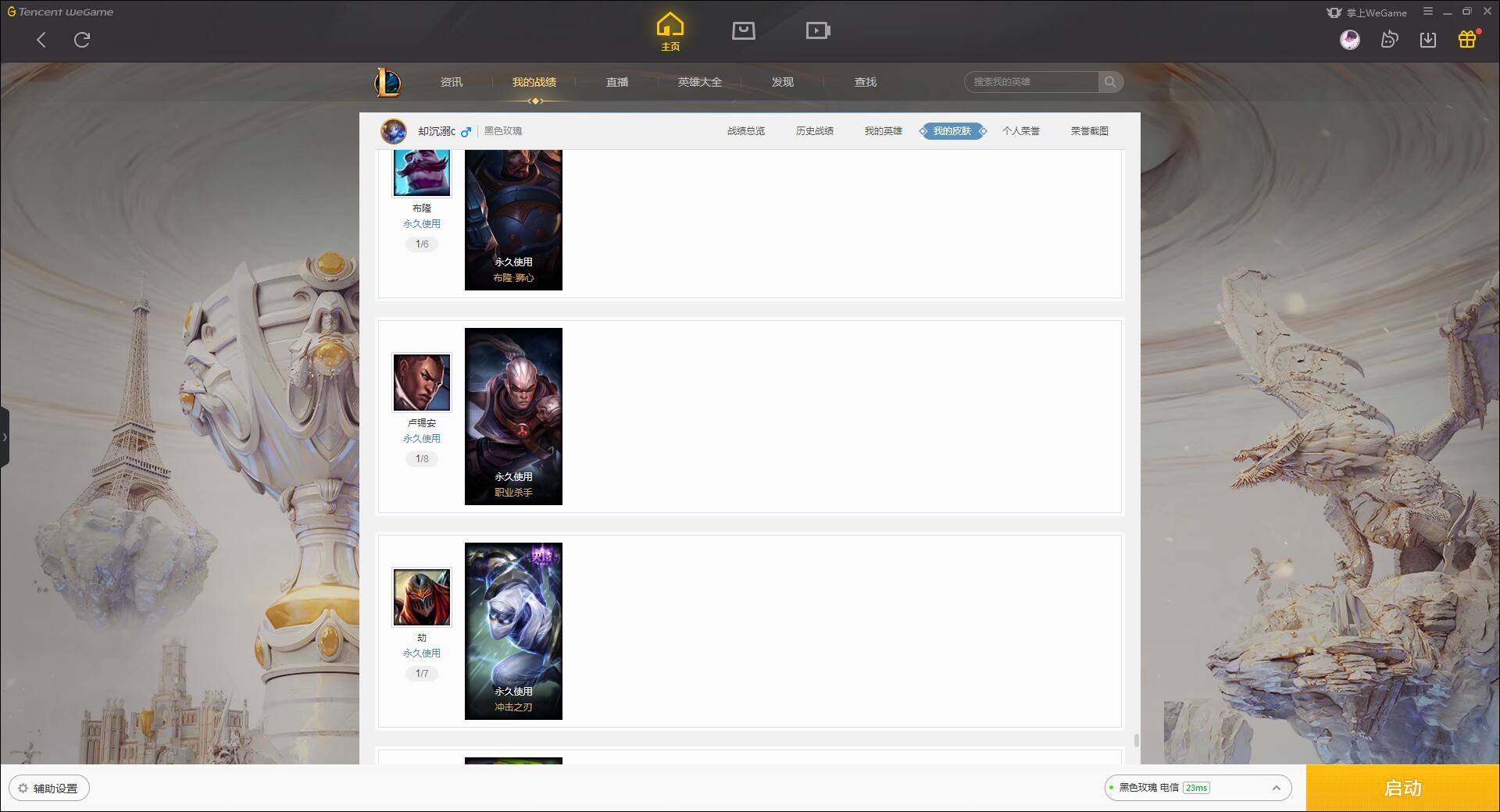Open the 个人荣誉 sub-tab
The image size is (1500, 812).
1021,131
